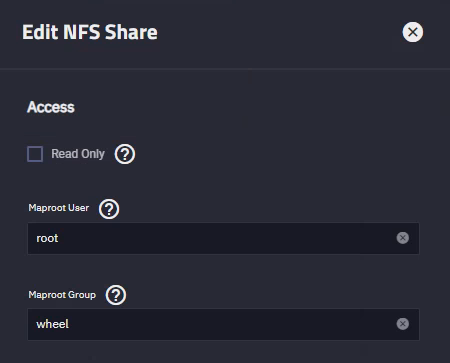450x363 pixels.
Task: Click the Maproot Group field label
Action: (62, 295)
